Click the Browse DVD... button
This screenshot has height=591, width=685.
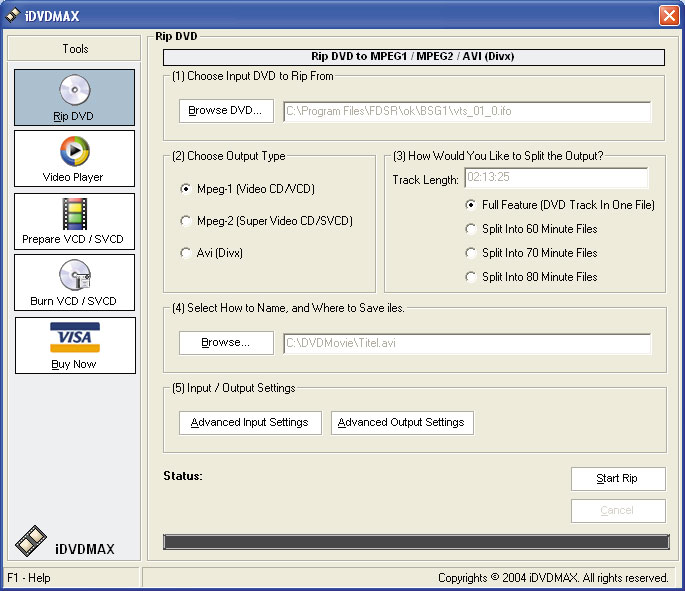tap(226, 111)
